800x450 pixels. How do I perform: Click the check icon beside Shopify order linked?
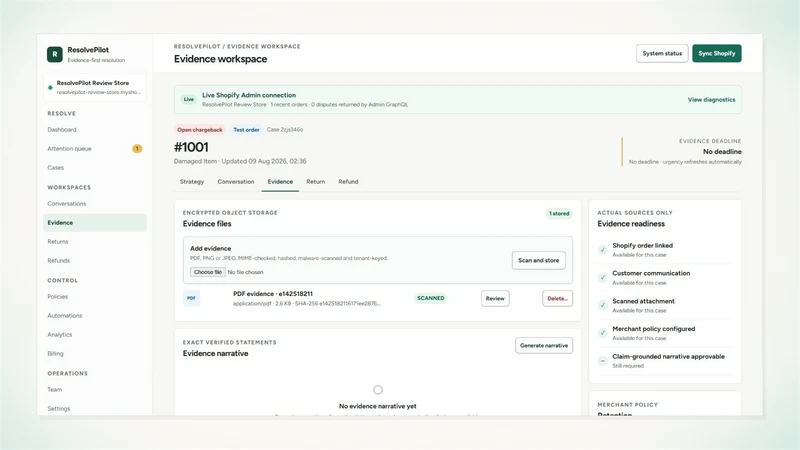click(x=603, y=249)
